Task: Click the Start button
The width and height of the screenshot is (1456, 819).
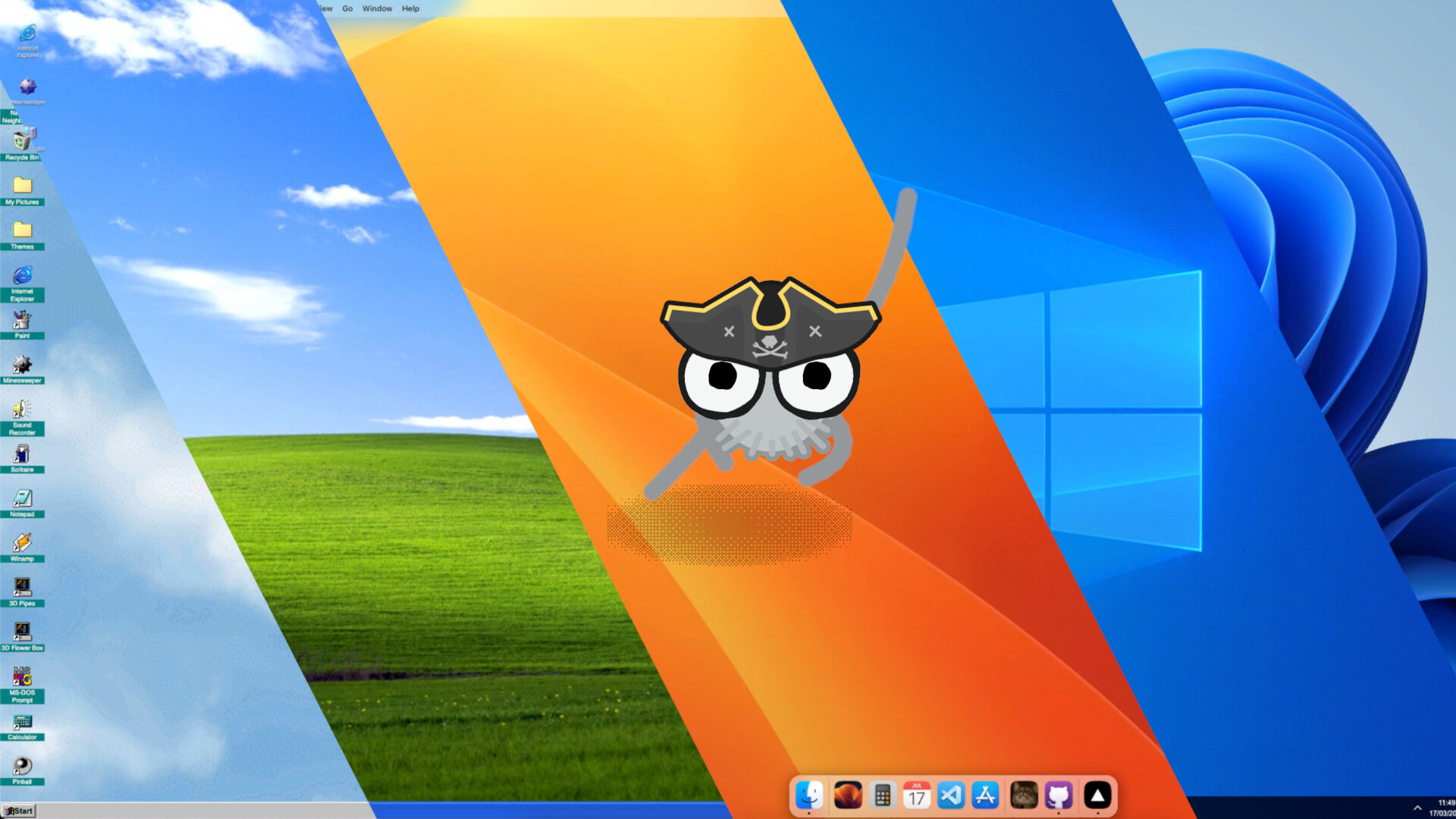Action: 19,811
